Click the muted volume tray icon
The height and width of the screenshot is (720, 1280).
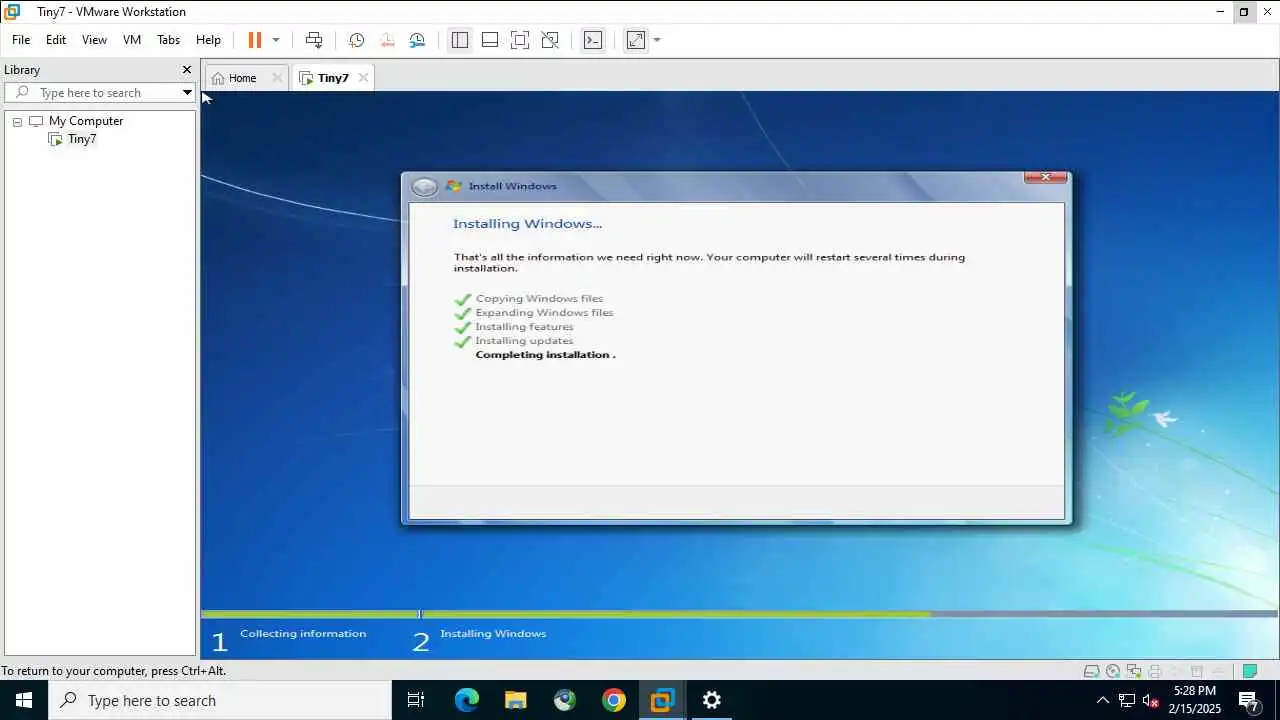tap(1151, 700)
